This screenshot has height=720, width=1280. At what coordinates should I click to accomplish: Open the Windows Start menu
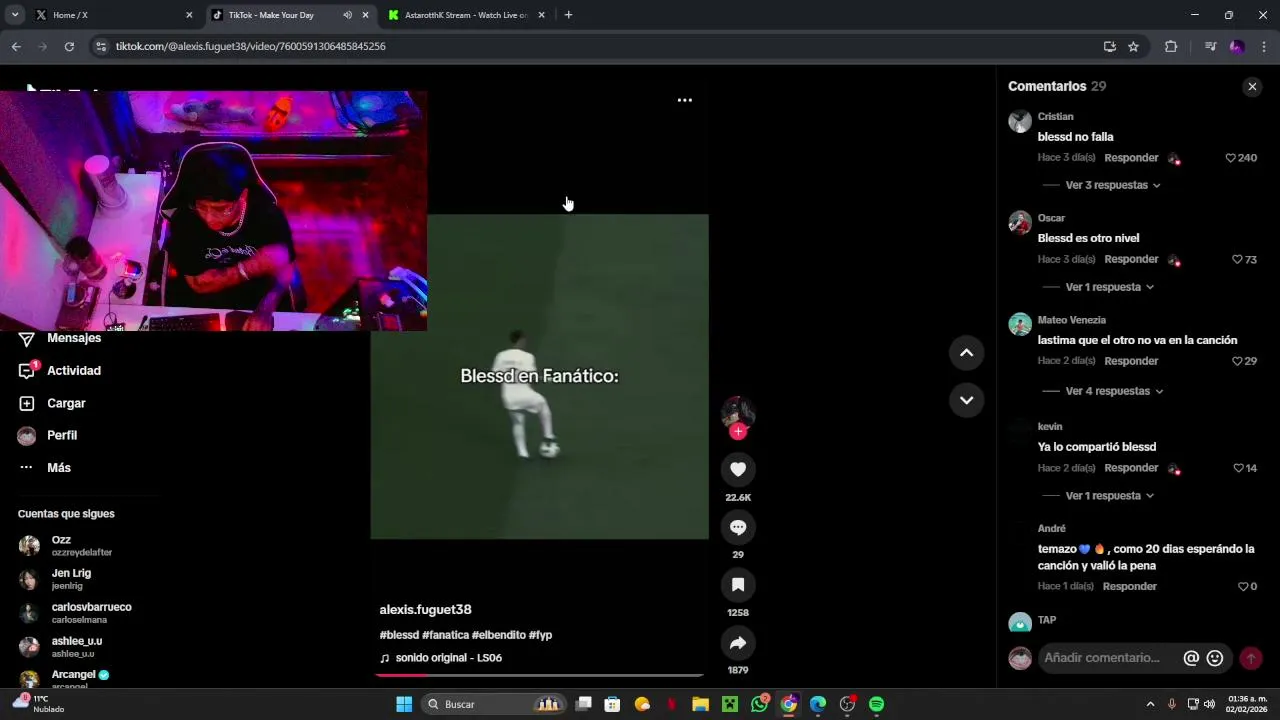pos(404,704)
